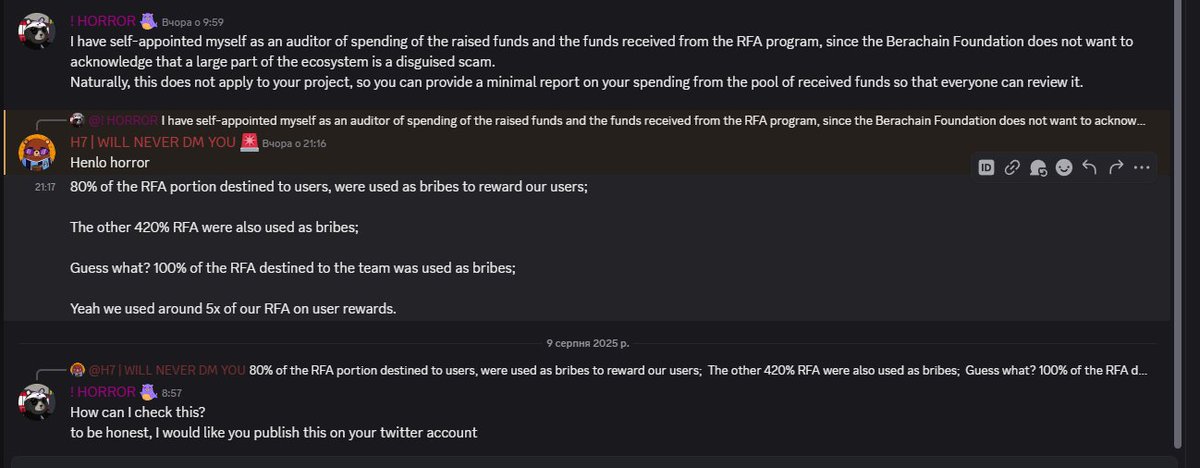Copy message link via chain icon
The height and width of the screenshot is (468, 1200).
(1012, 168)
